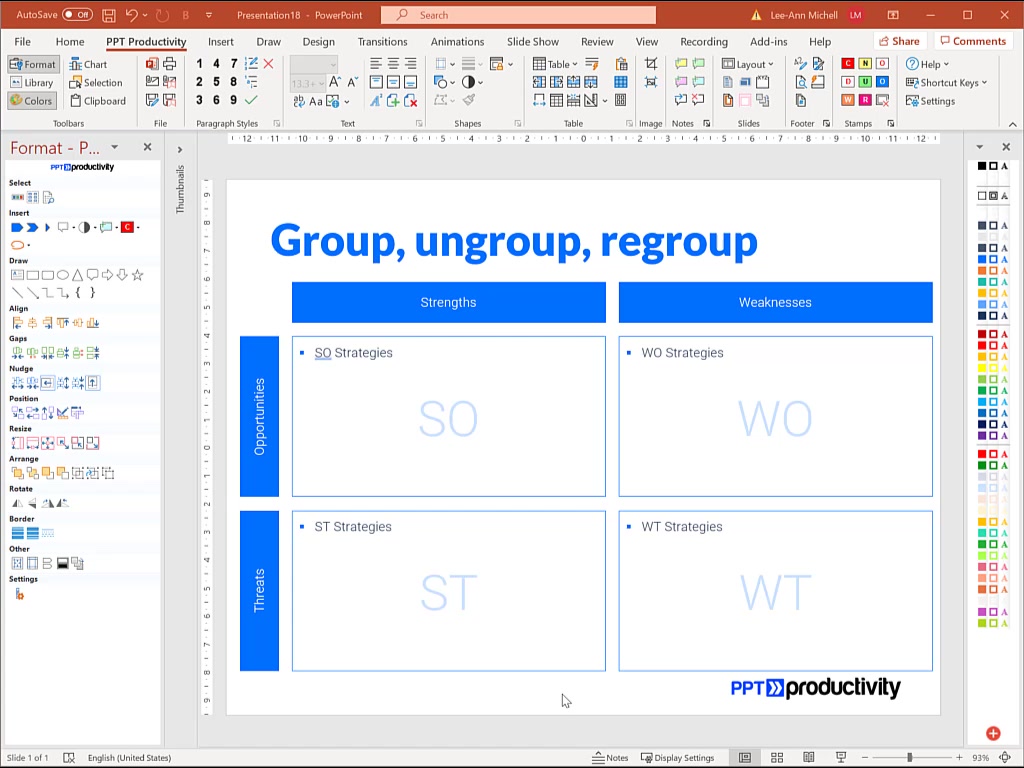Adjust the zoom slider handle
The width and height of the screenshot is (1024, 768).
click(x=909, y=758)
